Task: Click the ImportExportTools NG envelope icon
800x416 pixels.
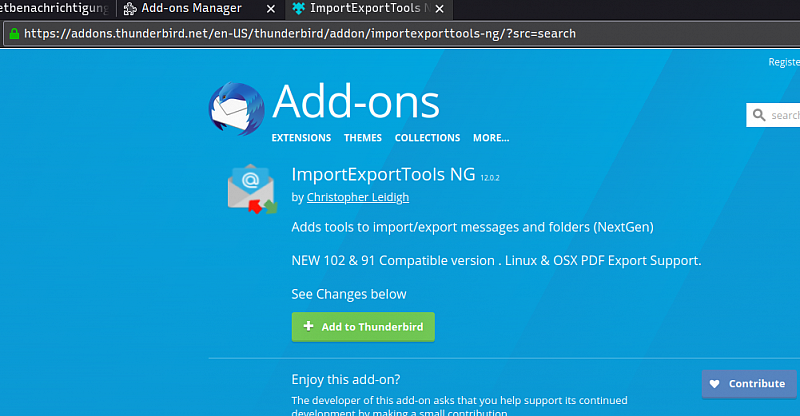Action: 252,189
